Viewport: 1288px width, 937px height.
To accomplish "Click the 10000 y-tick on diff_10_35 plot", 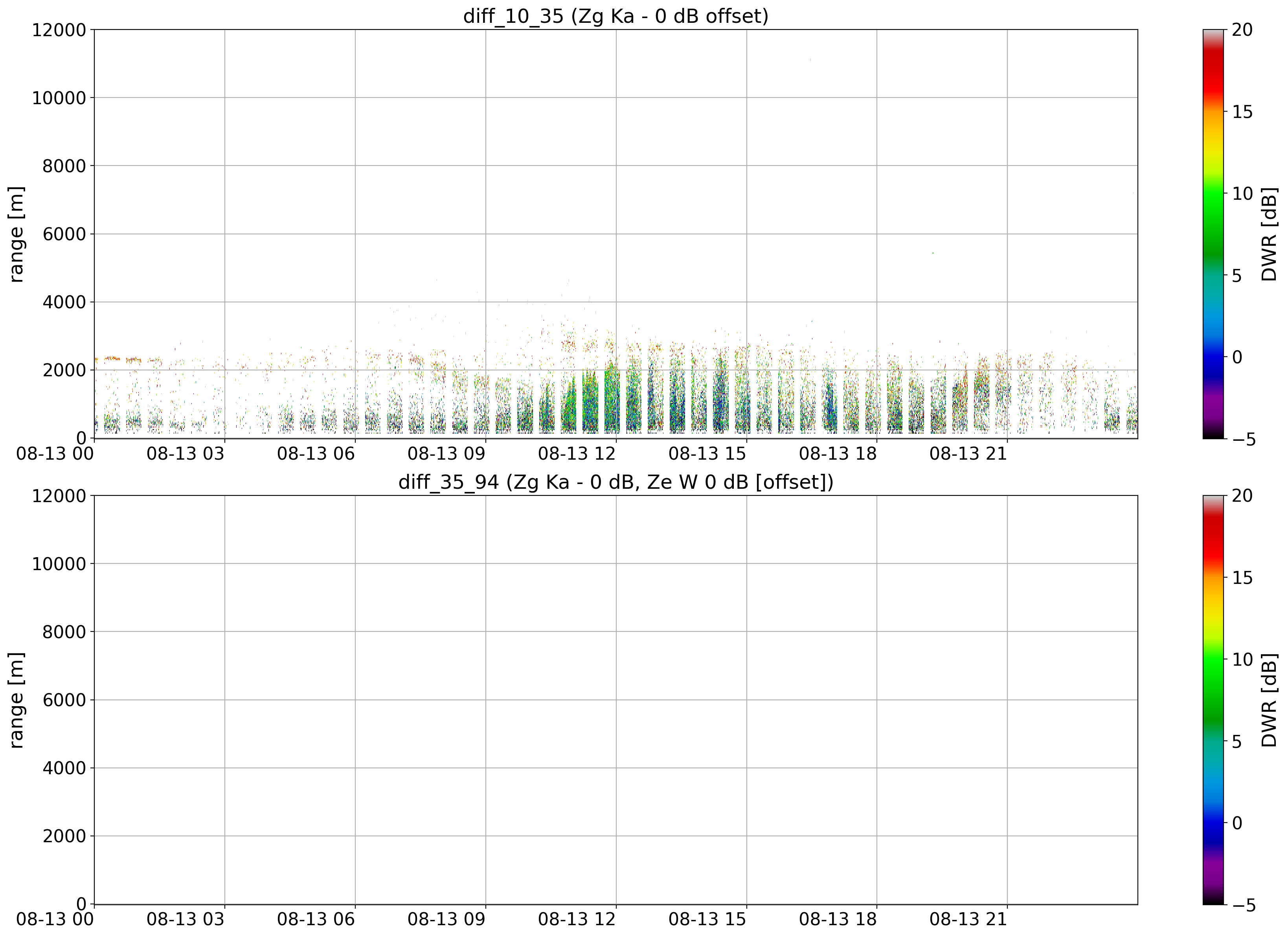I will [x=59, y=98].
